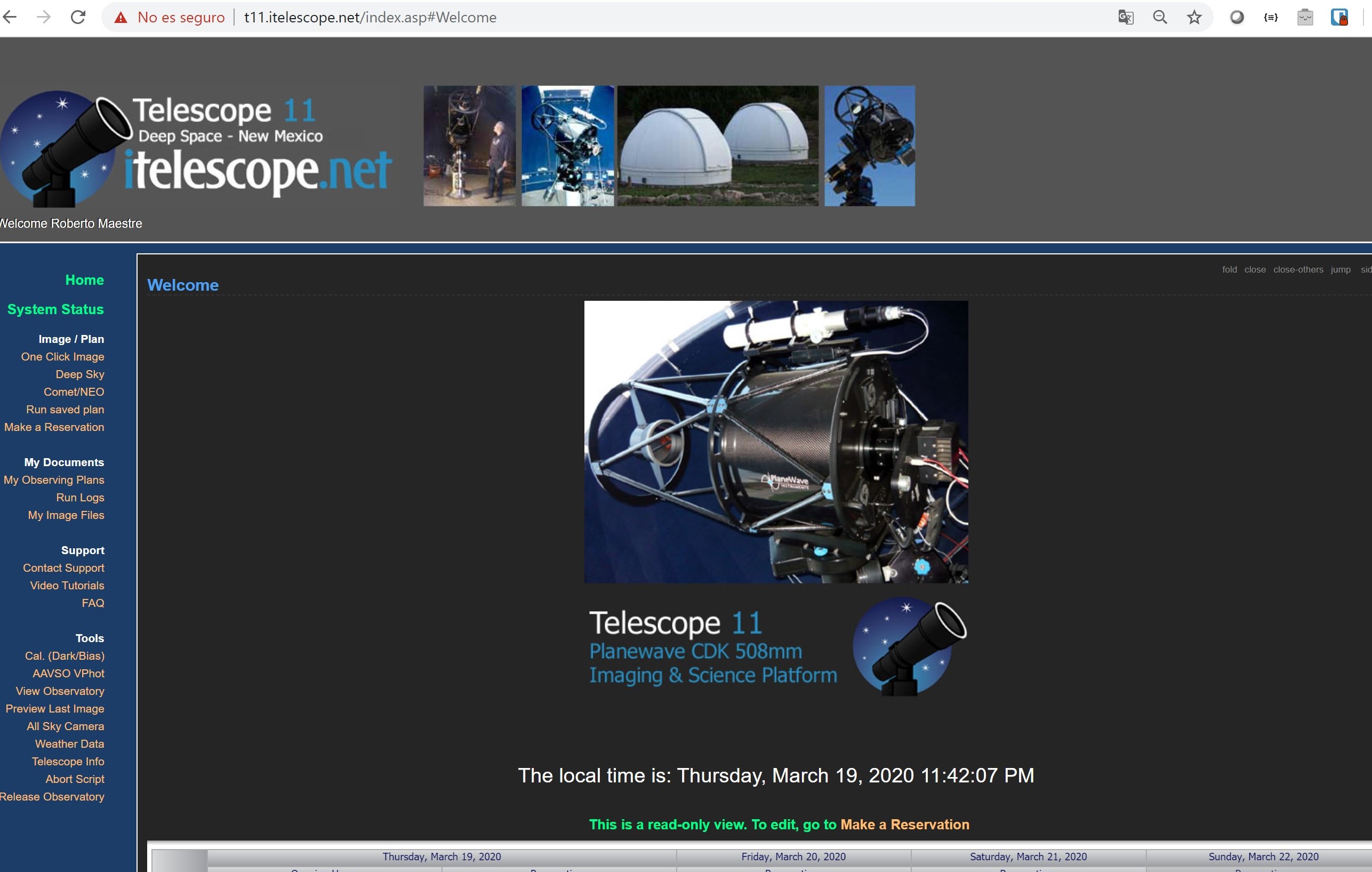
Task: Open the Home link in sidebar
Action: [84, 280]
